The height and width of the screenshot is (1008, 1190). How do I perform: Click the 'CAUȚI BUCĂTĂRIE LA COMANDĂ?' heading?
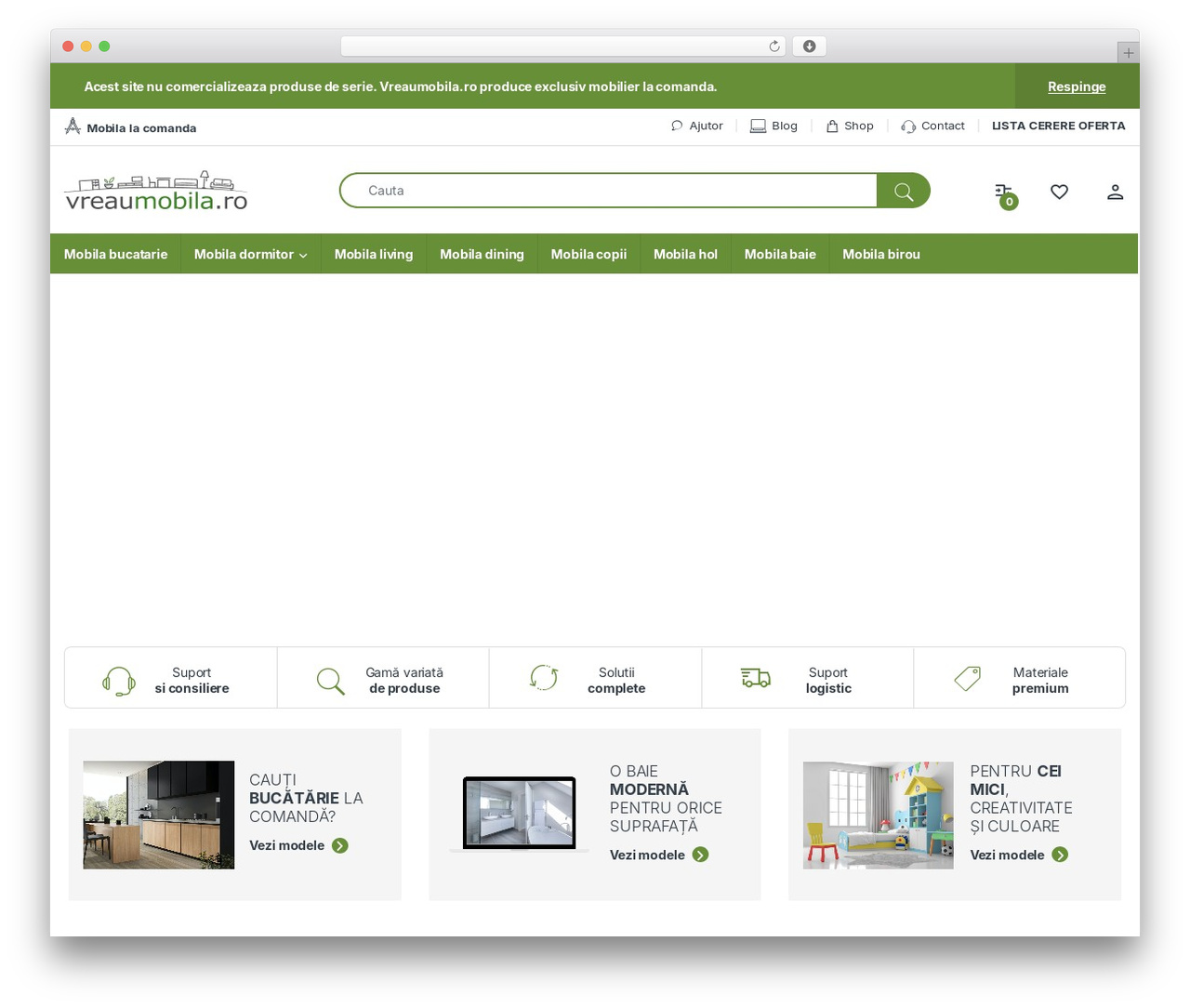pos(306,798)
